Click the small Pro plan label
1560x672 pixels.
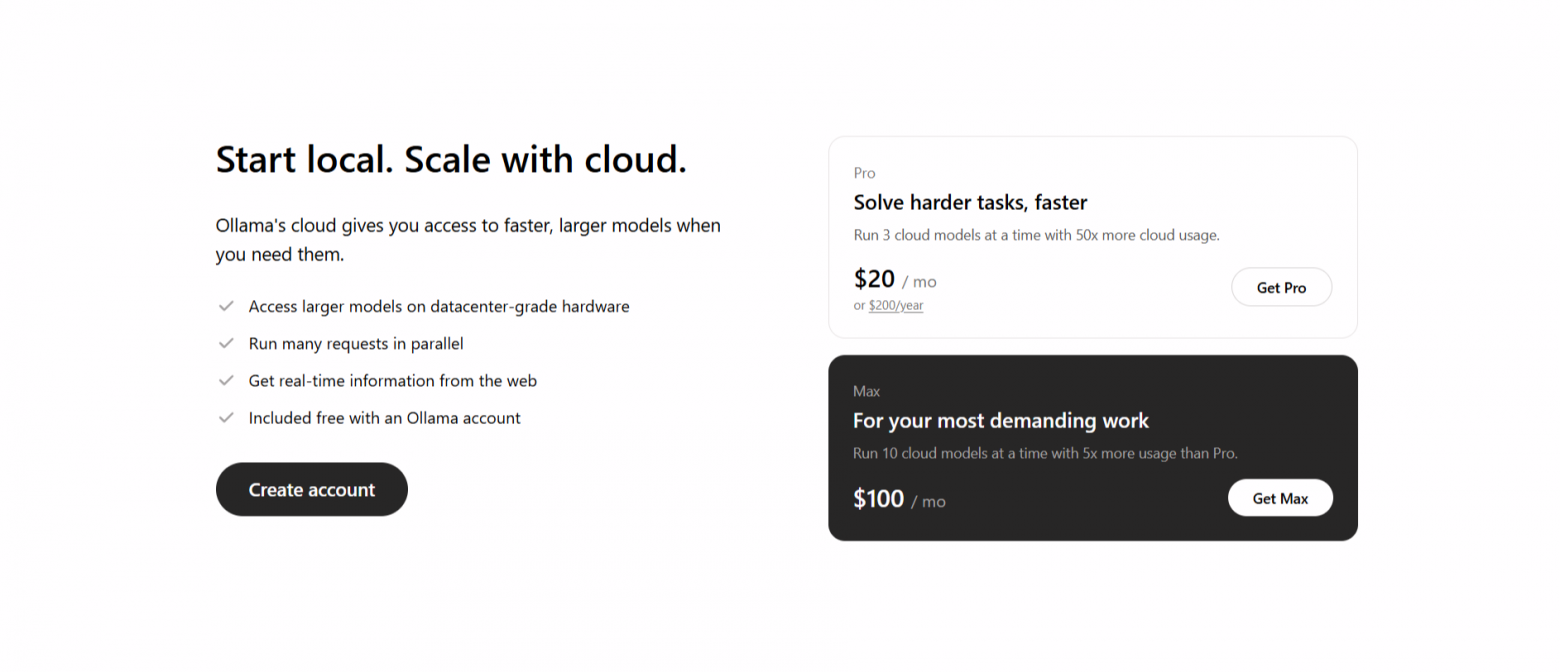point(864,173)
